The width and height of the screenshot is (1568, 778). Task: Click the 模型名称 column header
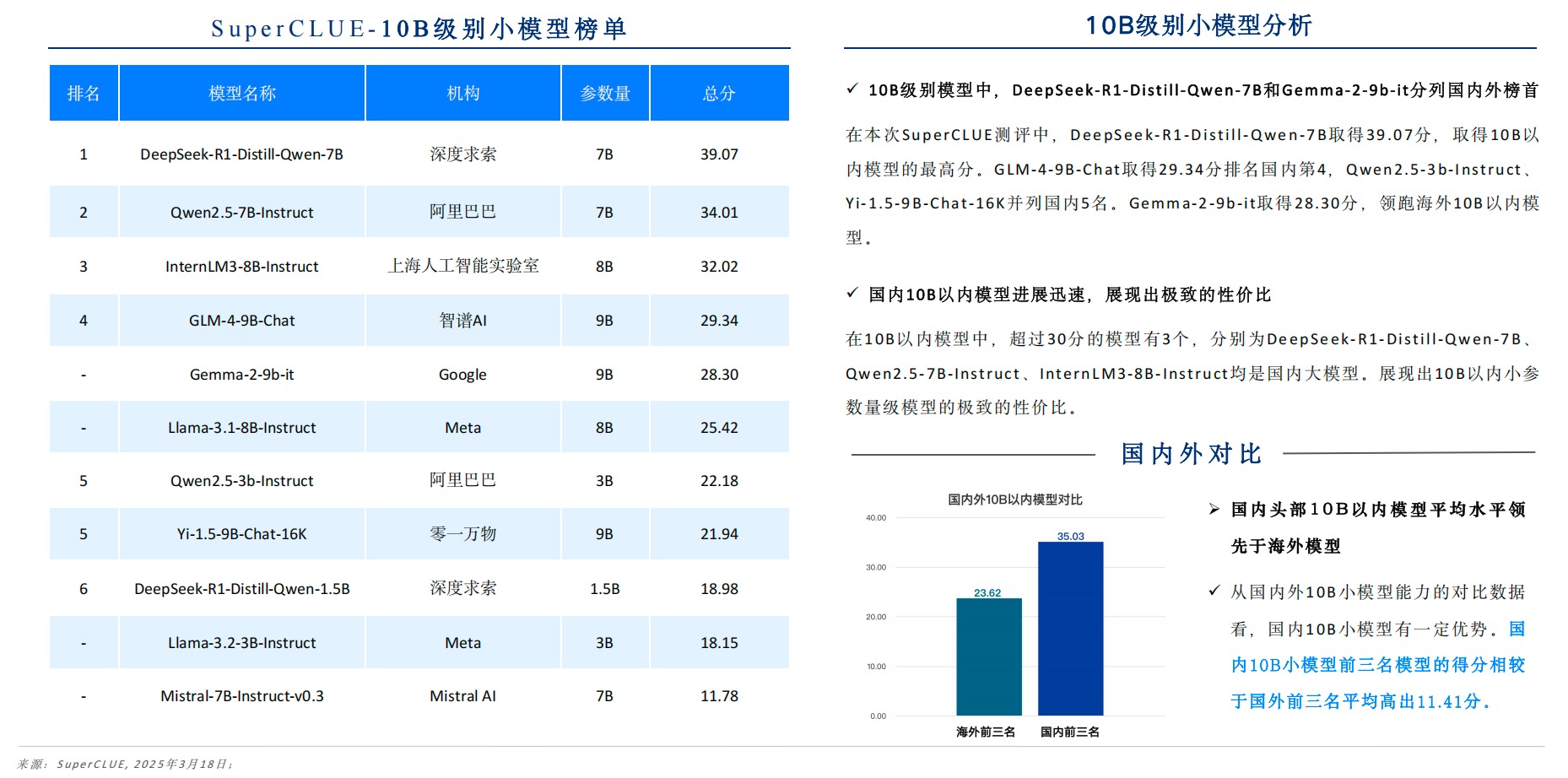point(242,93)
